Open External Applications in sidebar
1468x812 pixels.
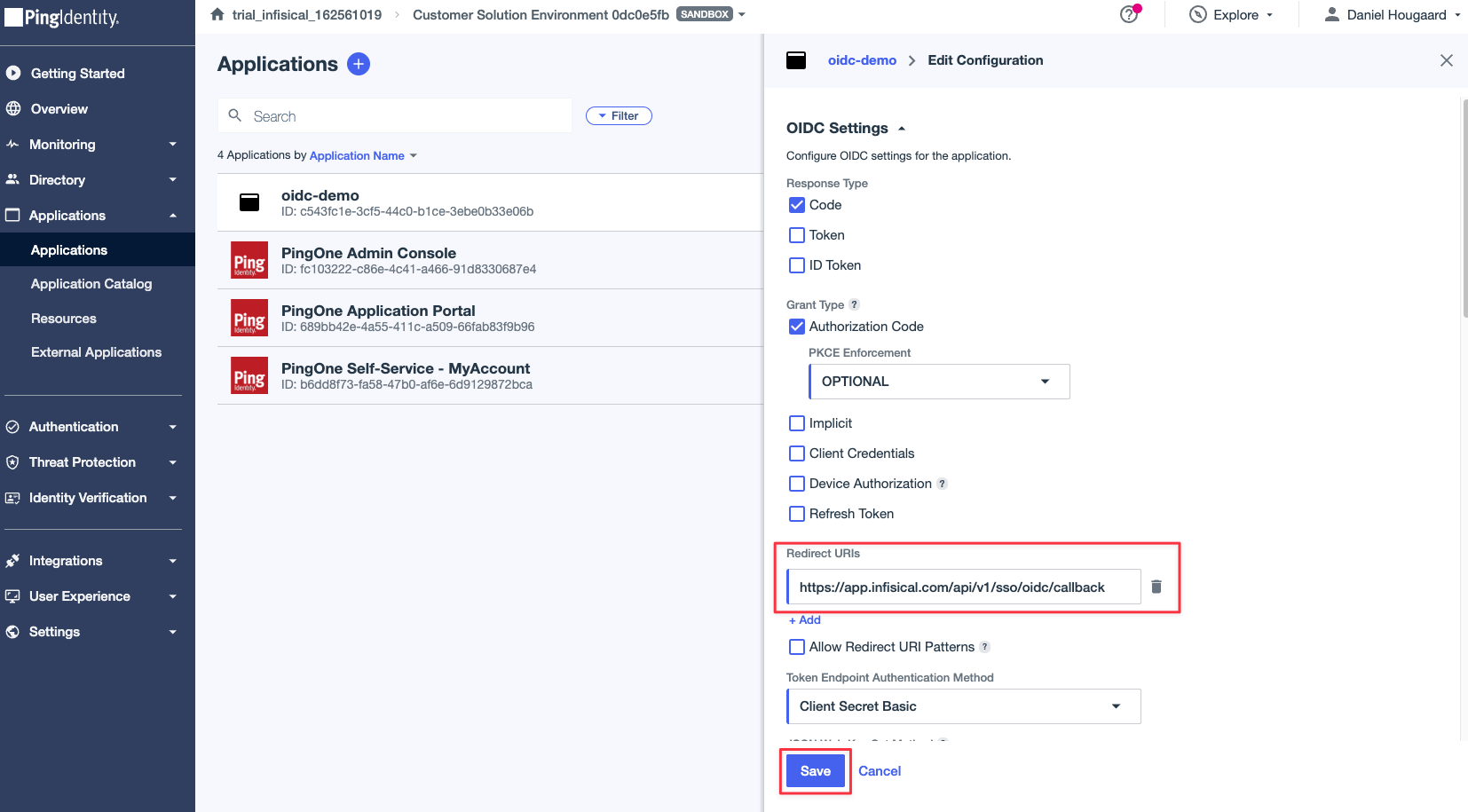96,352
